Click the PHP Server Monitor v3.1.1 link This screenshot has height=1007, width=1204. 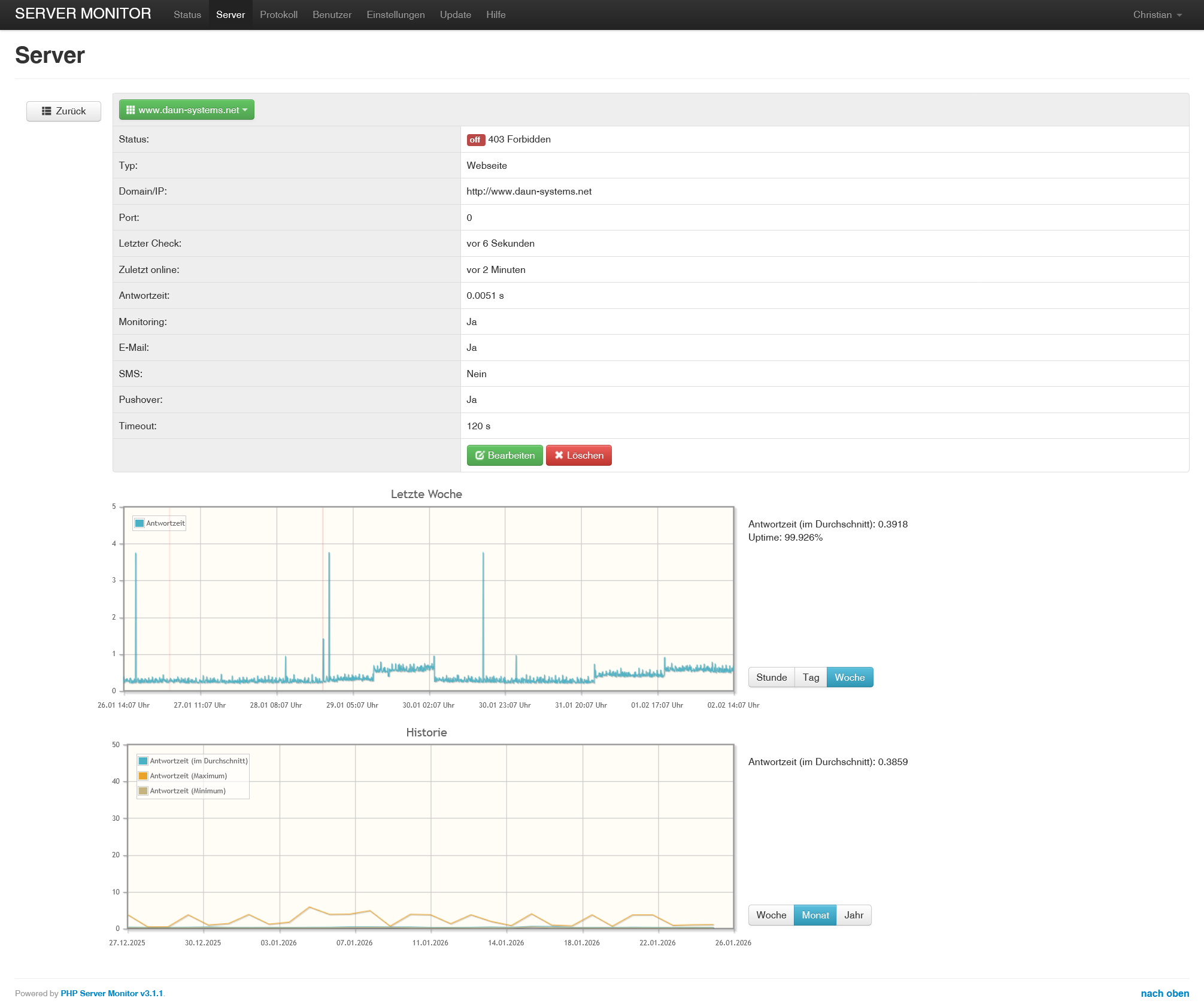coord(111,994)
